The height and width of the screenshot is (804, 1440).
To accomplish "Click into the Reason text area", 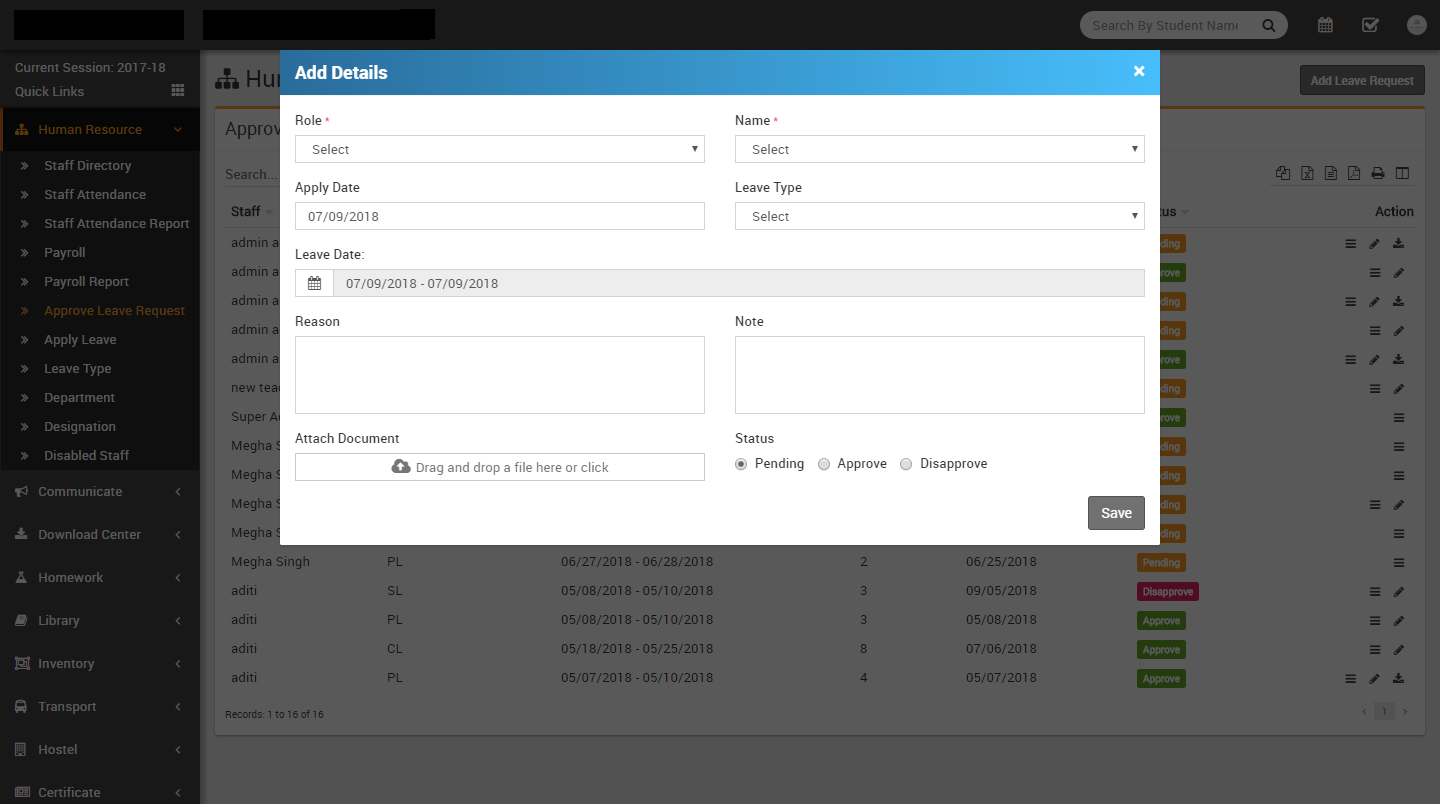I will (500, 375).
